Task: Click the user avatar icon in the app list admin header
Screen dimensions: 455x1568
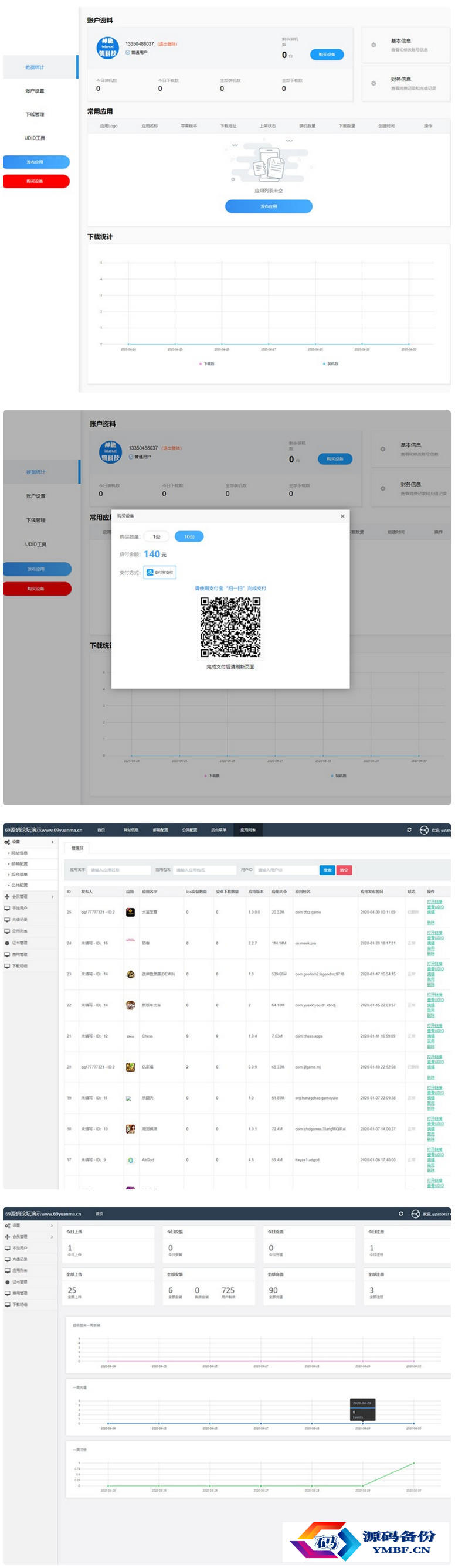Action: tap(424, 829)
